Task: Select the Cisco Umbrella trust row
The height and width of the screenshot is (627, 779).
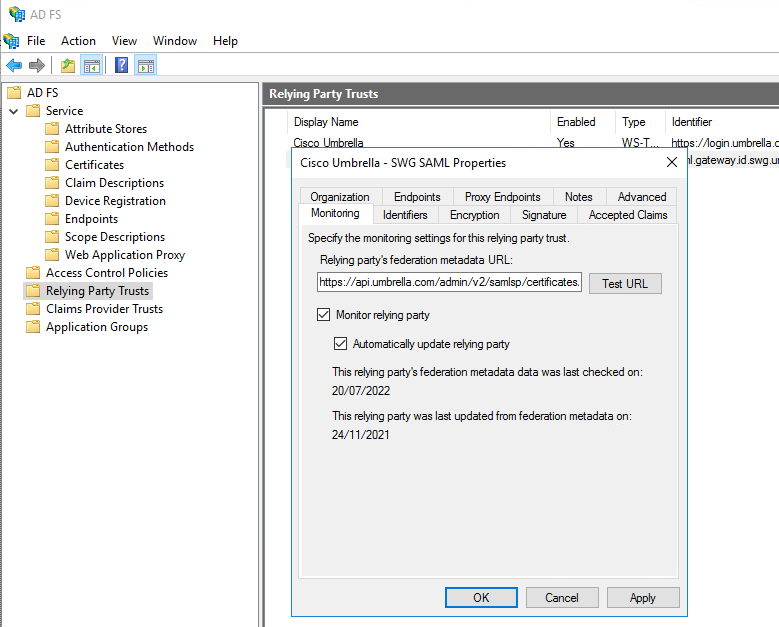Action: coord(534,143)
